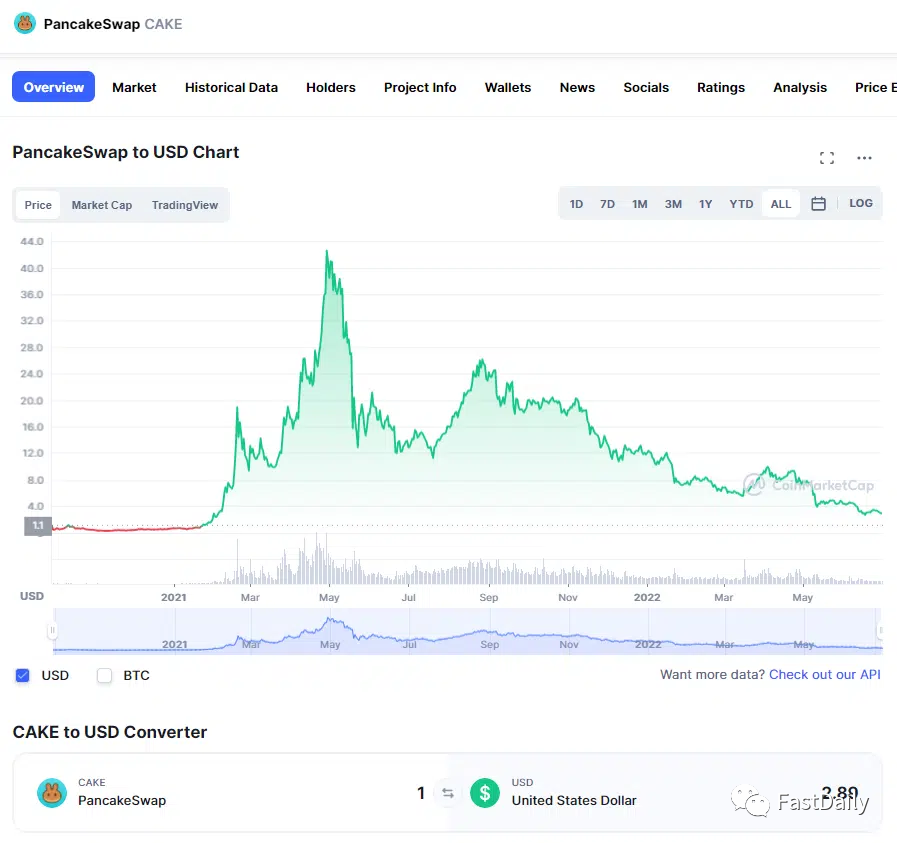Set chart range to 1Y
This screenshot has height=843, width=897.
pyautogui.click(x=705, y=204)
